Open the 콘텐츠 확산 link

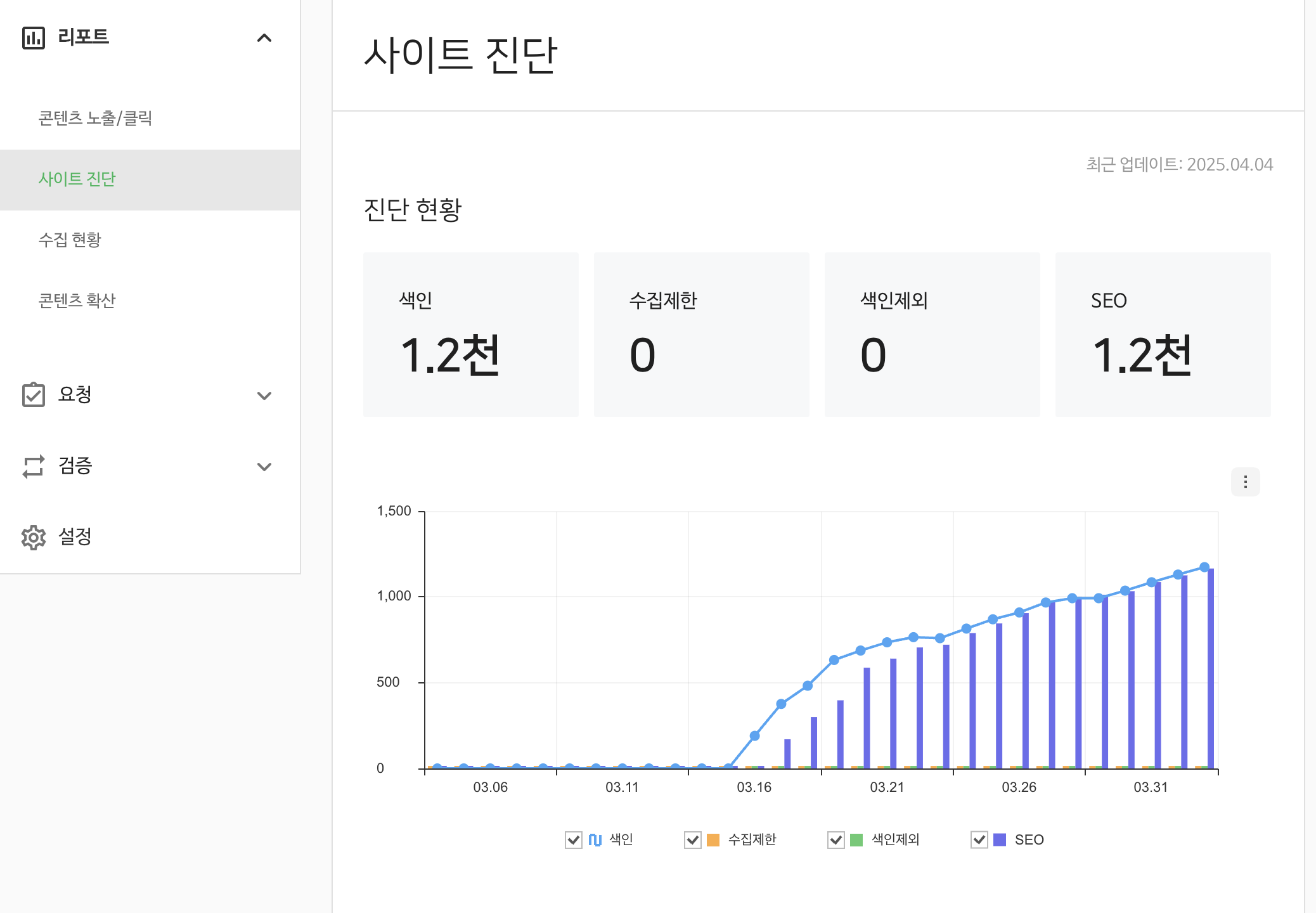(77, 301)
